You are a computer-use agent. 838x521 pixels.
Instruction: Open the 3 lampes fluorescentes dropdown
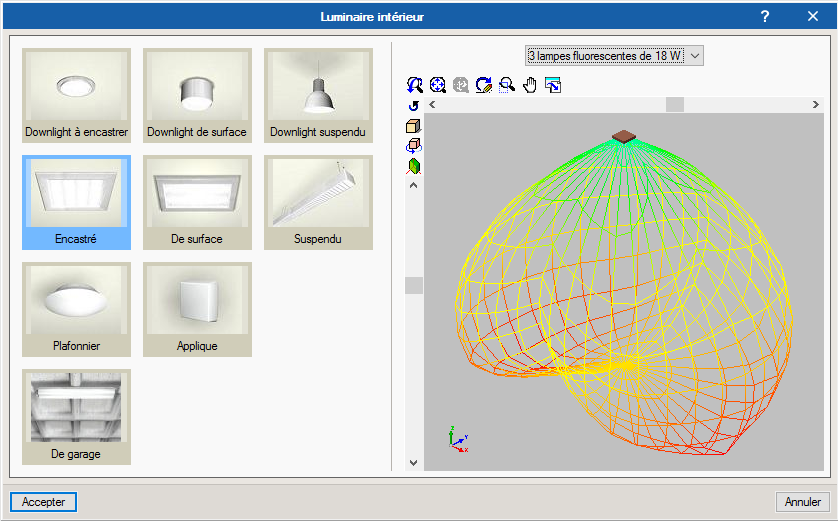click(x=615, y=56)
